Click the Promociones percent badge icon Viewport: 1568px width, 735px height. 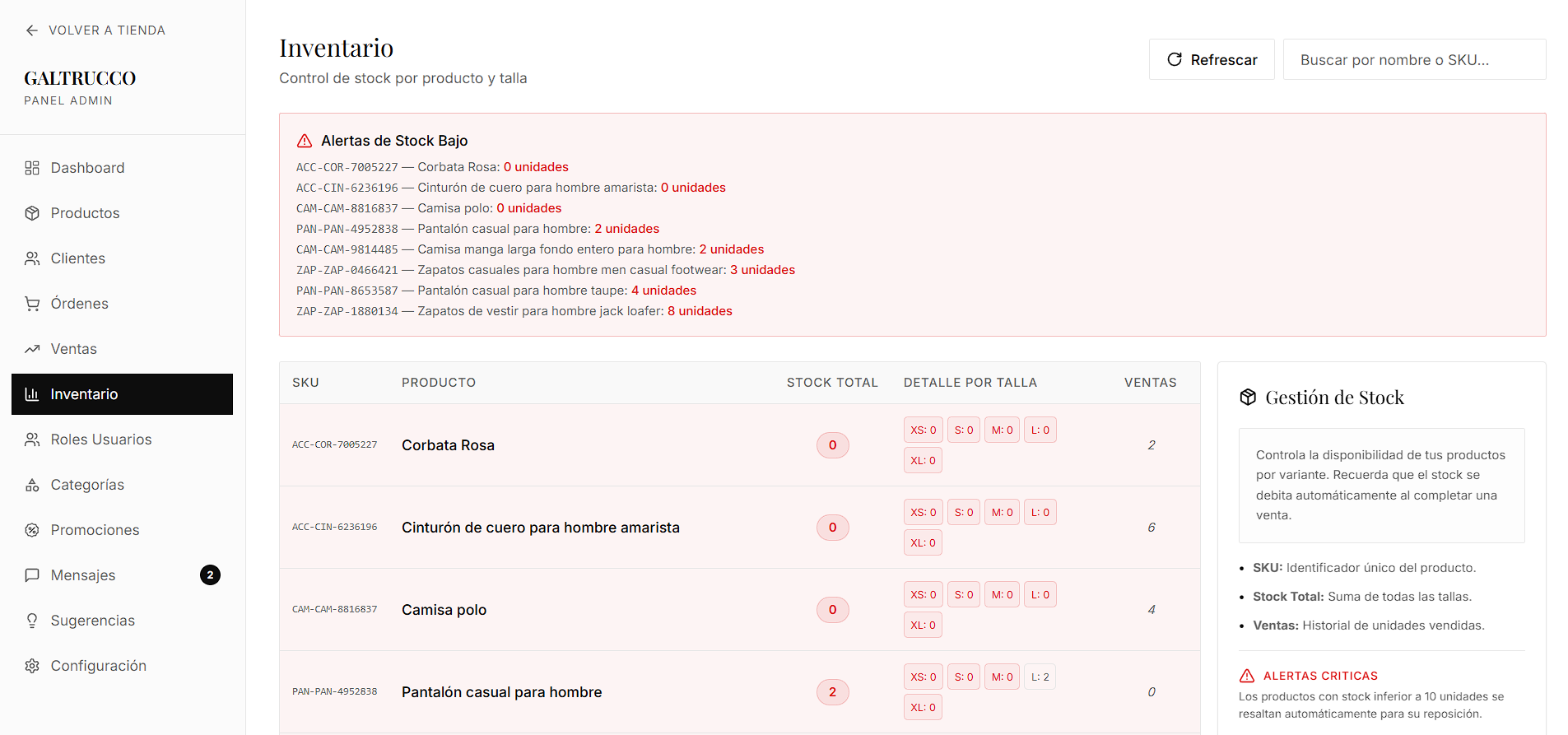pyautogui.click(x=32, y=530)
